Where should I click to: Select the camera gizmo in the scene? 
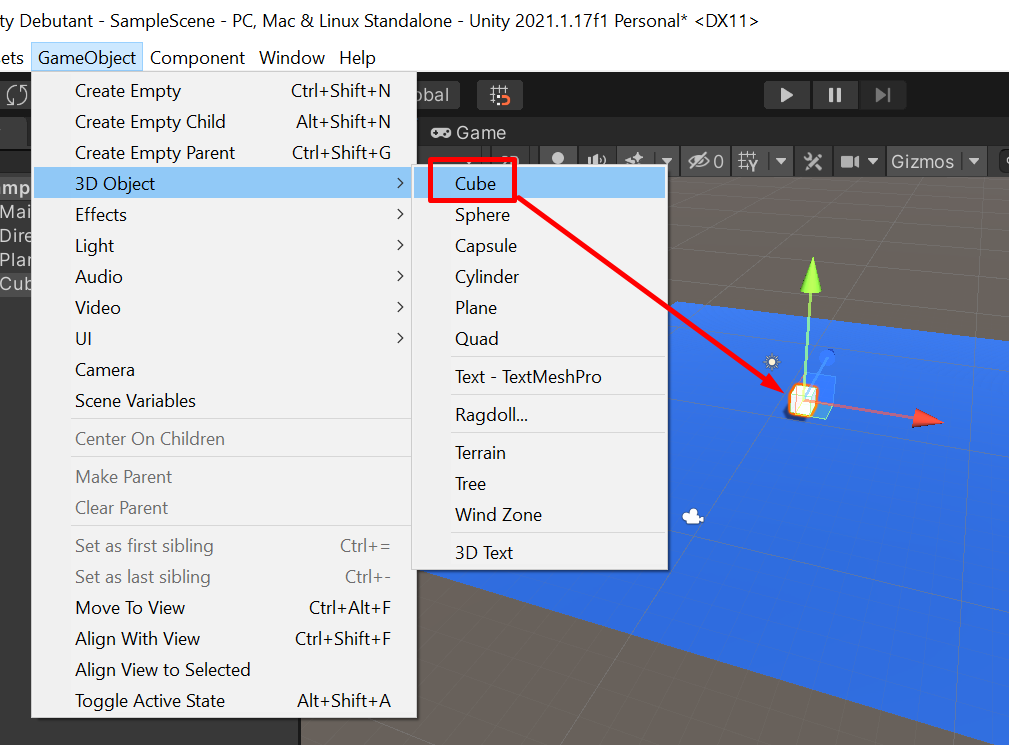tap(692, 516)
